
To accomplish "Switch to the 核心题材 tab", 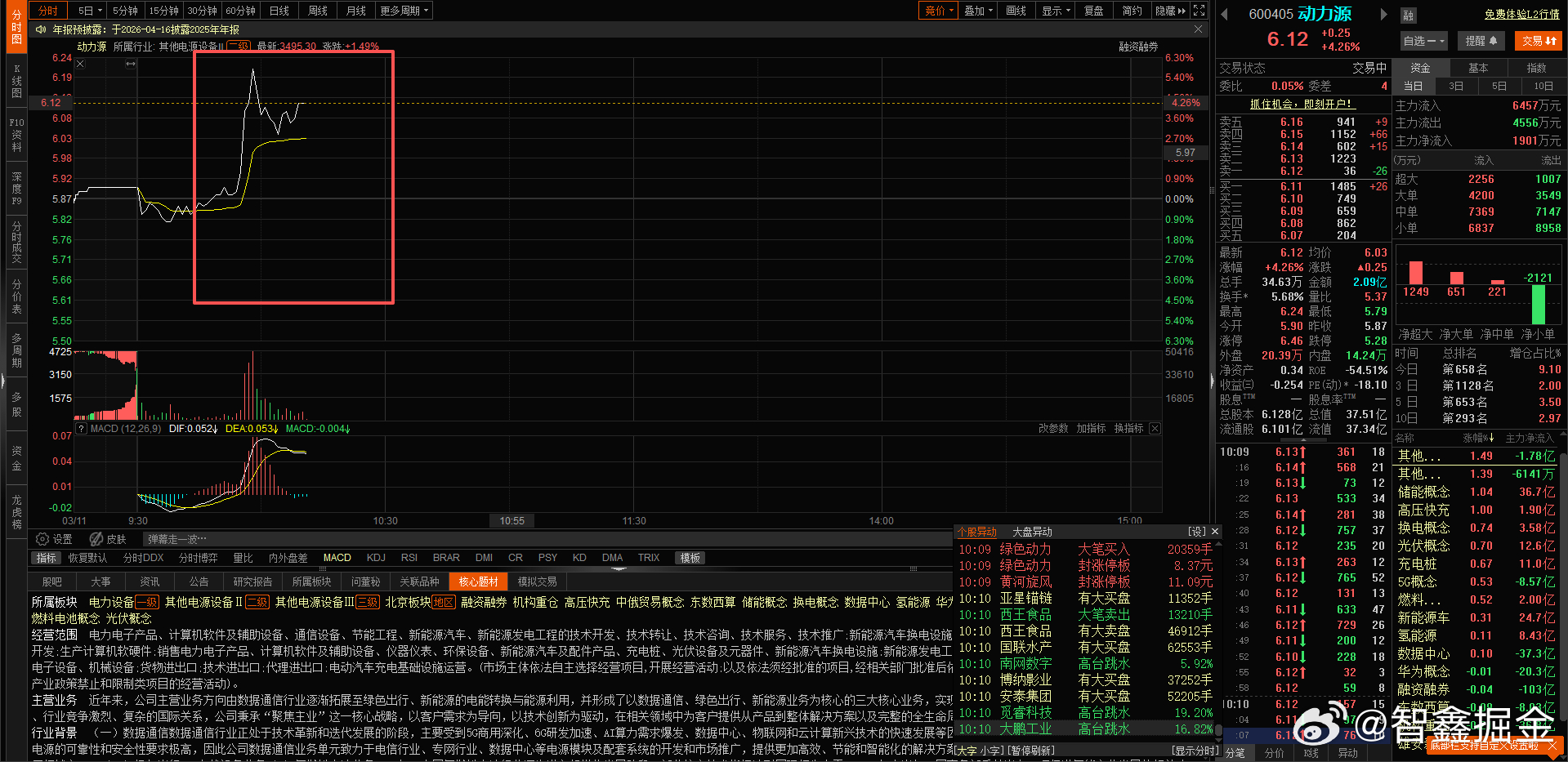I will coord(478,581).
